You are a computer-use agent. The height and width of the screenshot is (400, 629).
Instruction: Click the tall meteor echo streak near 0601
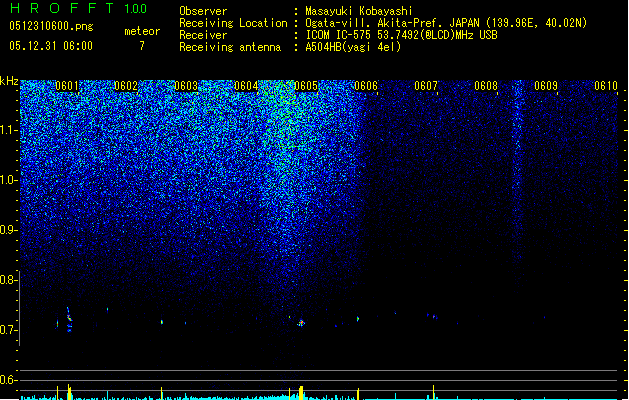point(69,320)
